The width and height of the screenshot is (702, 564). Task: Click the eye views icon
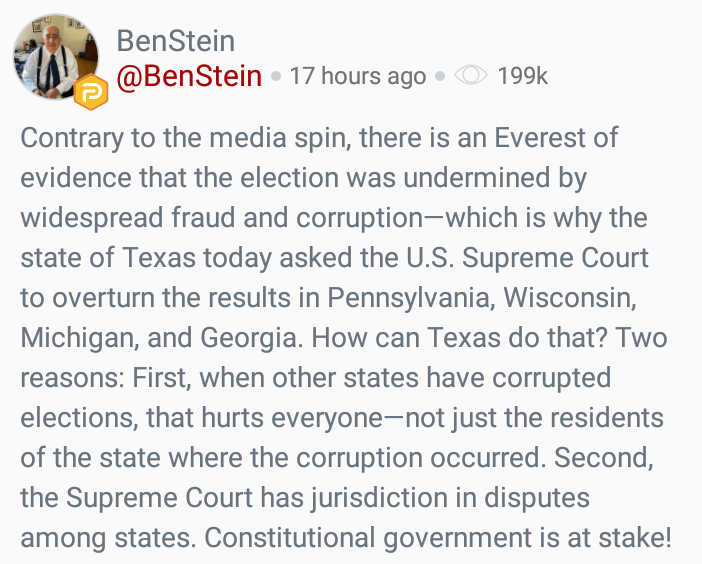(470, 76)
